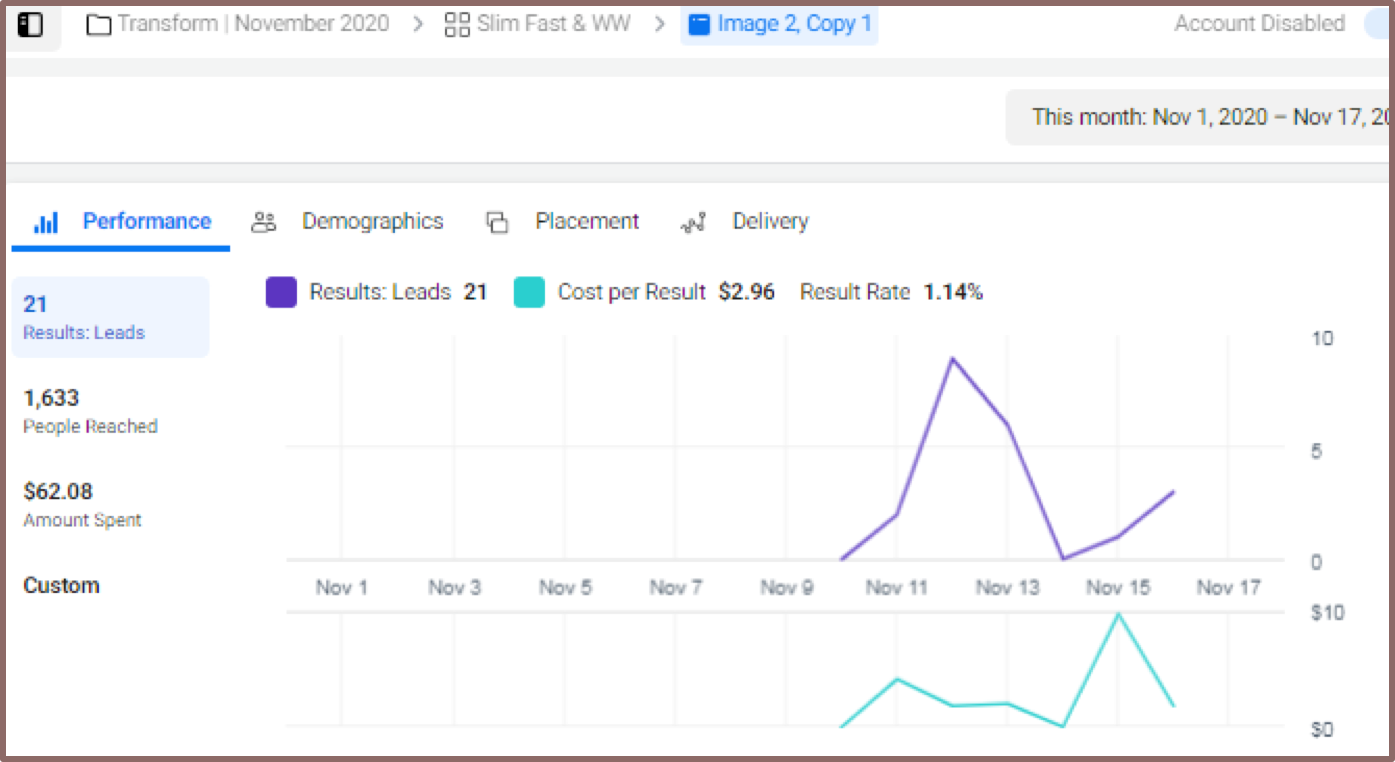Click the purple leads line peak
Image resolution: width=1395 pixels, height=762 pixels.
[952, 358]
